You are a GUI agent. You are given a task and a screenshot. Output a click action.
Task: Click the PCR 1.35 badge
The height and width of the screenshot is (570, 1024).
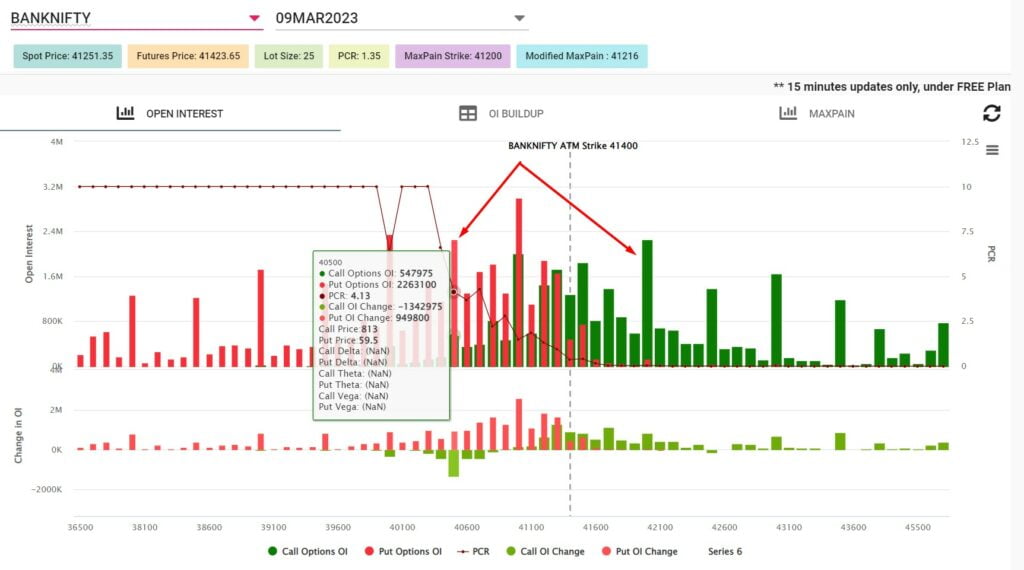click(x=359, y=56)
